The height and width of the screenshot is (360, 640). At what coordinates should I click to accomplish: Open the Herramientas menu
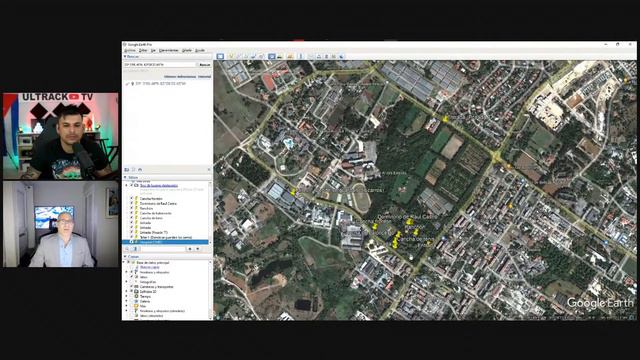coord(169,50)
